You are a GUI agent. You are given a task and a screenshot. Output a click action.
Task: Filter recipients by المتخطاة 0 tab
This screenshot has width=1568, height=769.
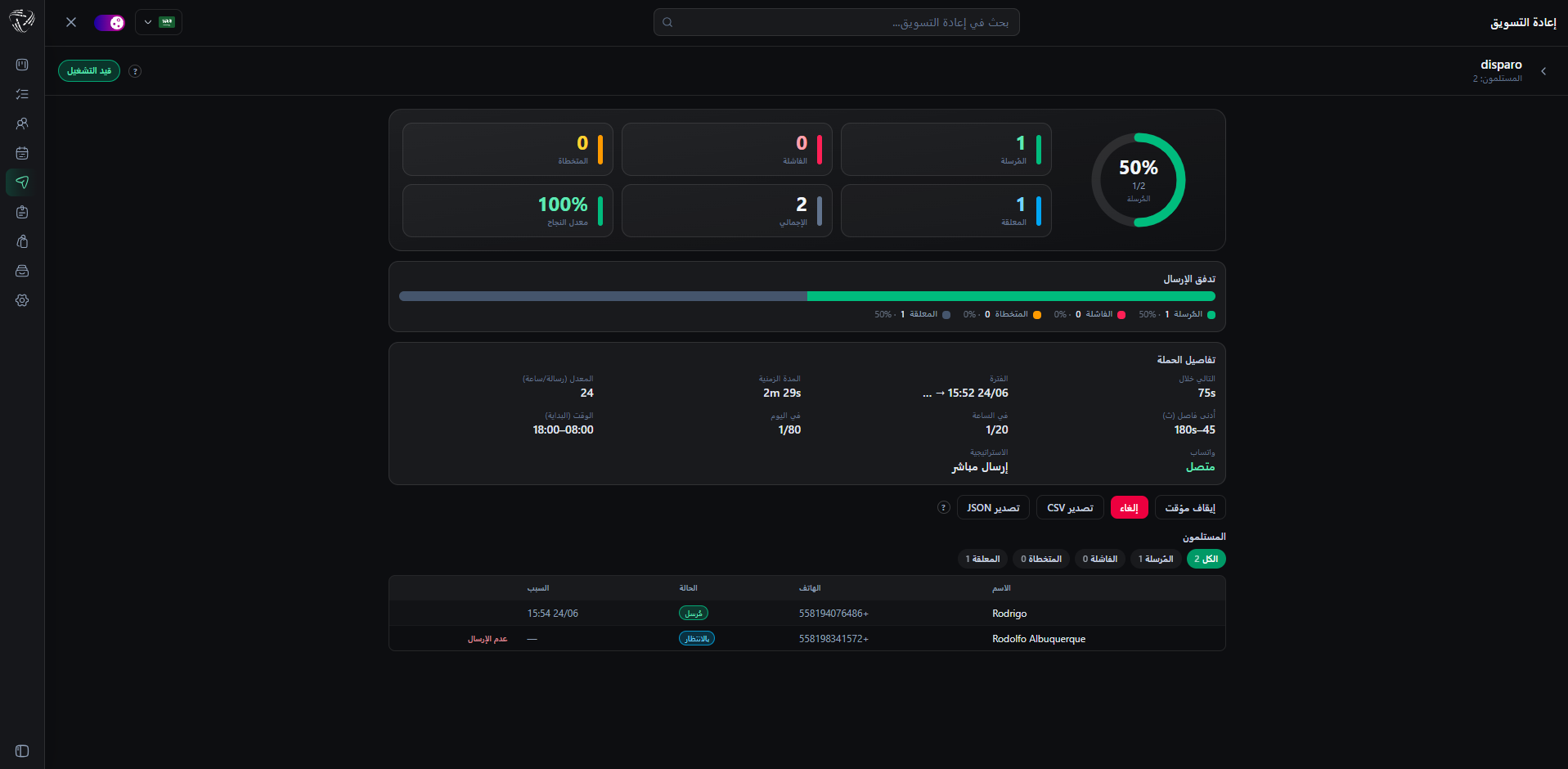coord(1041,559)
